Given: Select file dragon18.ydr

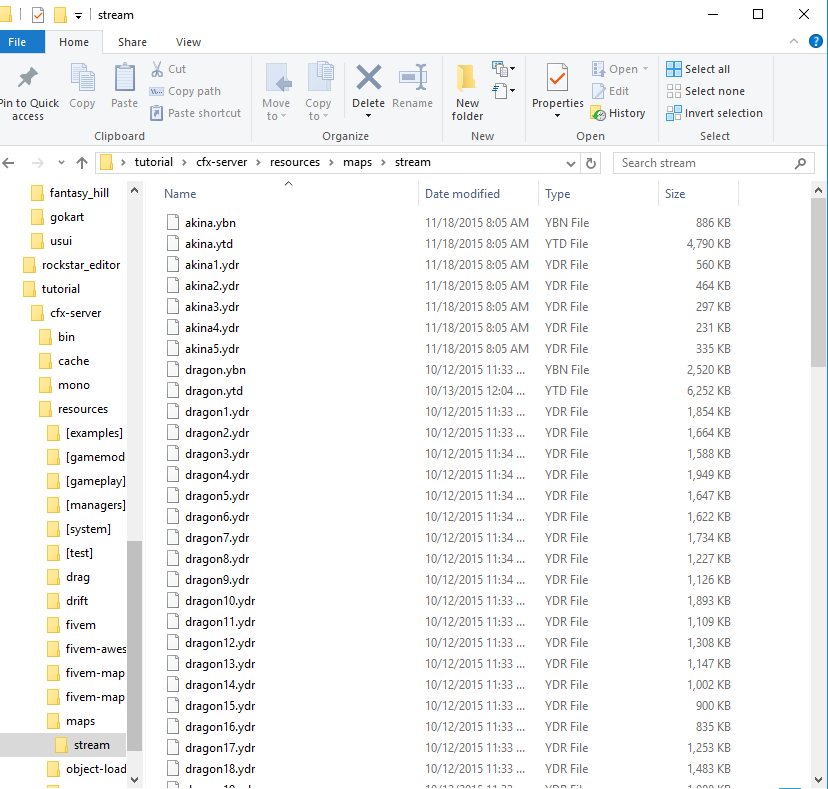Looking at the screenshot, I should pos(220,769).
